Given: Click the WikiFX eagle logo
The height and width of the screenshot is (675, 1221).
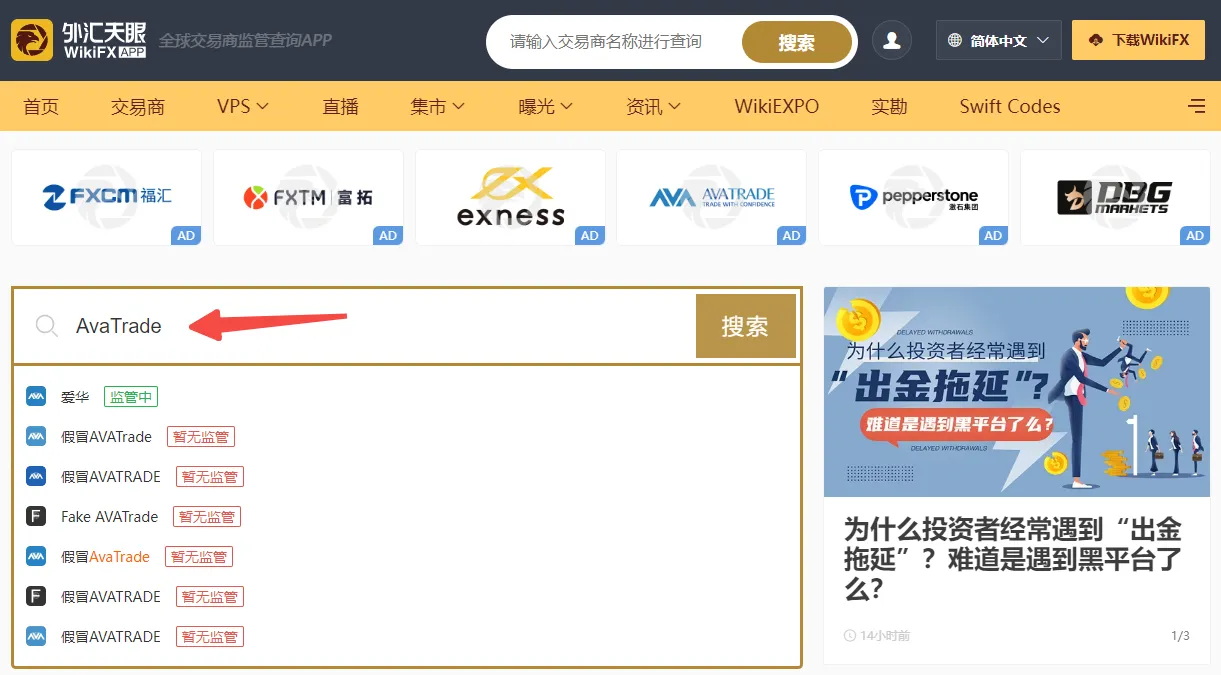Looking at the screenshot, I should point(32,41).
